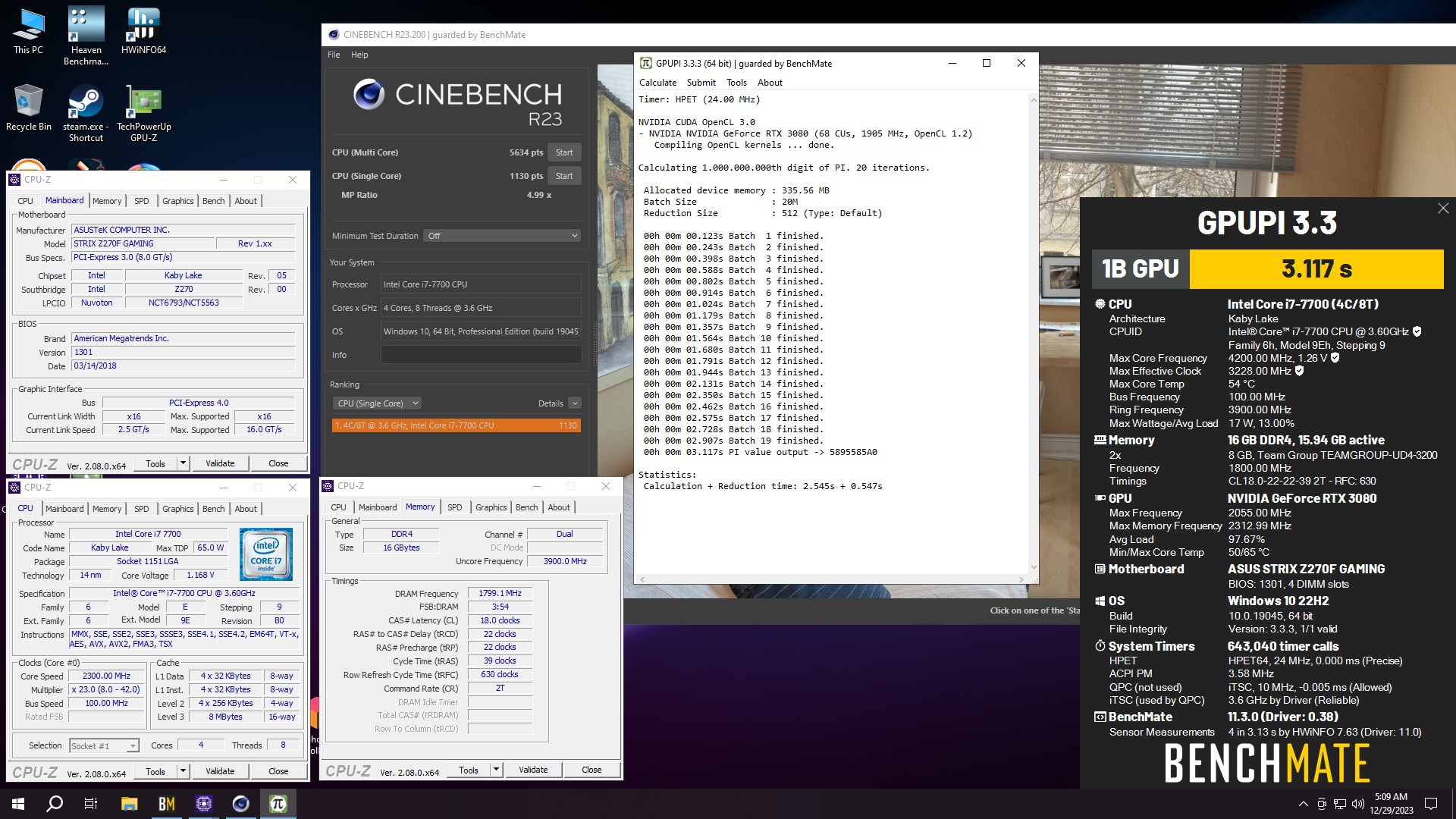Image resolution: width=1456 pixels, height=819 pixels.
Task: Click the 5634 pts multi core score
Action: (x=526, y=152)
